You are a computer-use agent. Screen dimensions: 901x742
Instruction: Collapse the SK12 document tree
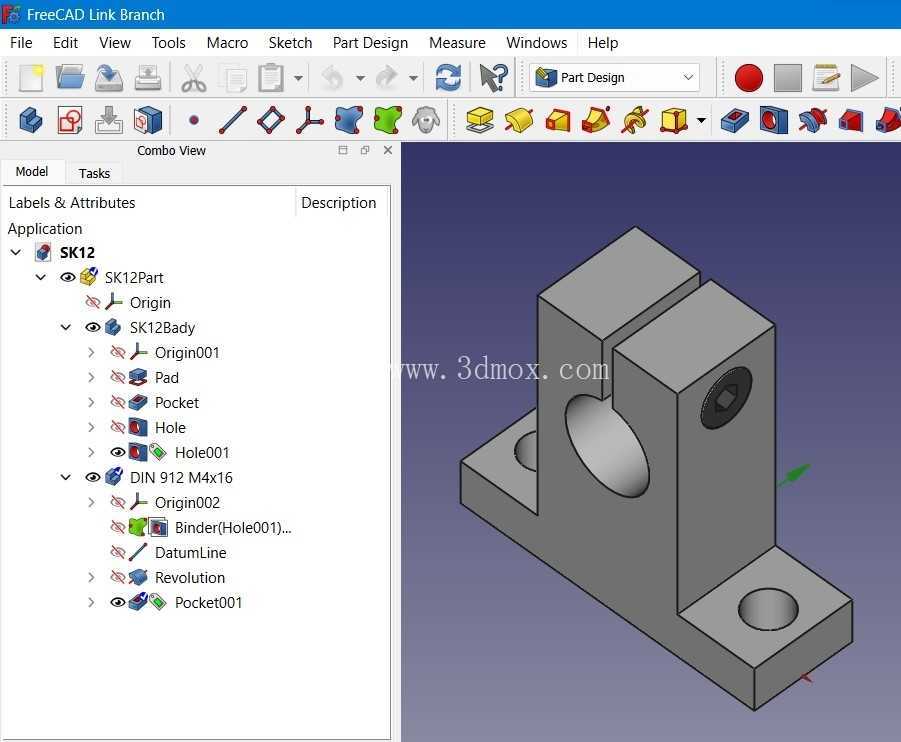pos(16,252)
